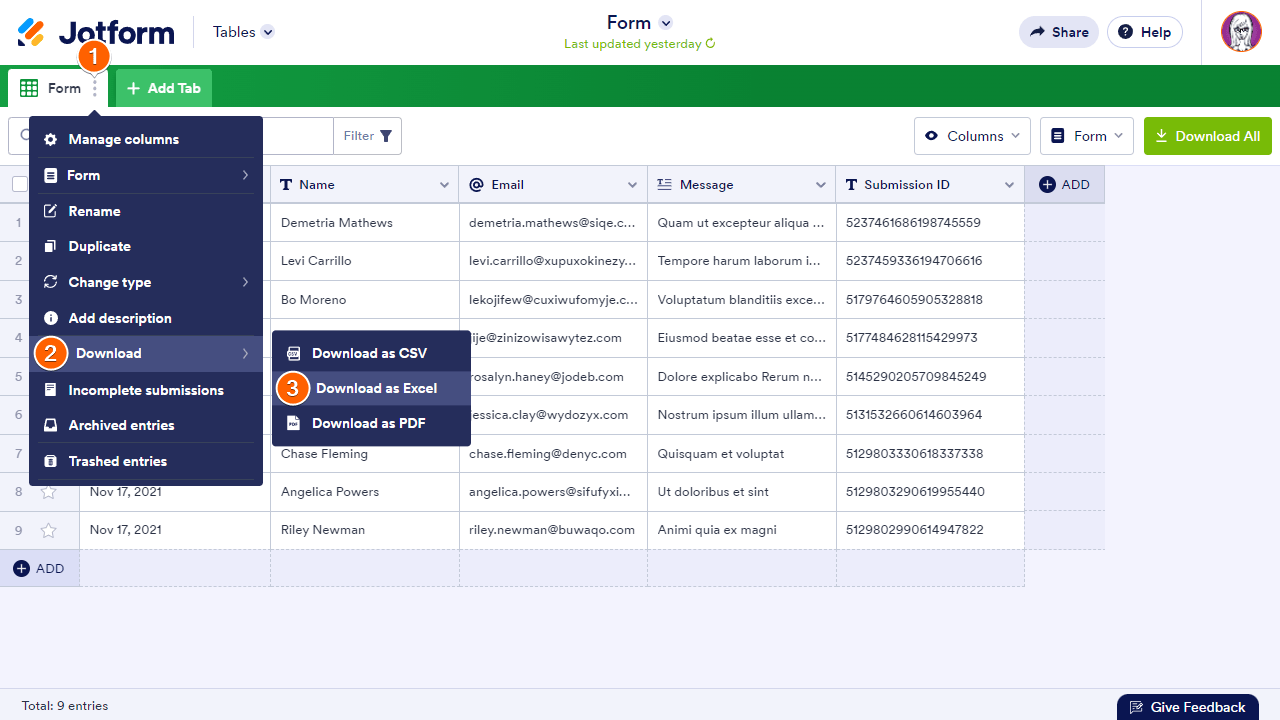The height and width of the screenshot is (720, 1280).
Task: Select Download as PDF
Action: [371, 423]
